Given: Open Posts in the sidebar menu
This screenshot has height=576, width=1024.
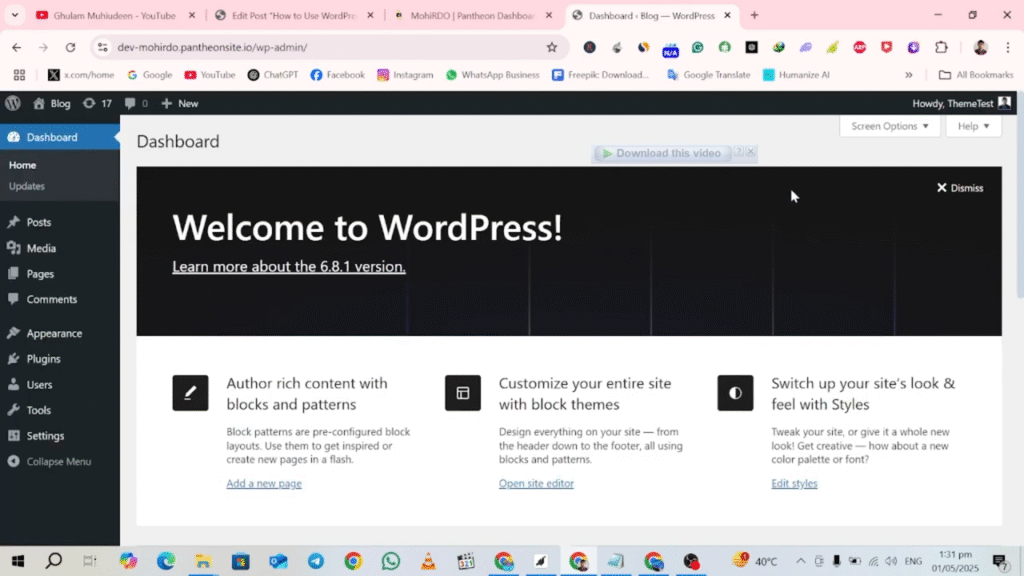Looking at the screenshot, I should [x=39, y=222].
